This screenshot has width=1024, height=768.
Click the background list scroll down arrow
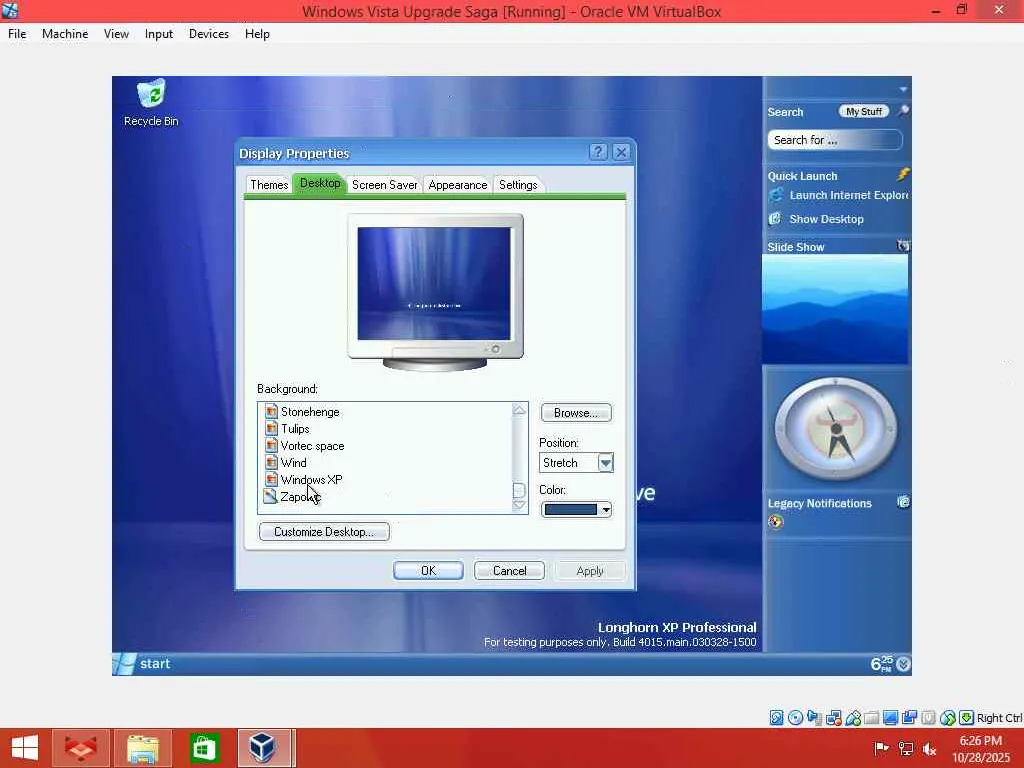pyautogui.click(x=519, y=505)
